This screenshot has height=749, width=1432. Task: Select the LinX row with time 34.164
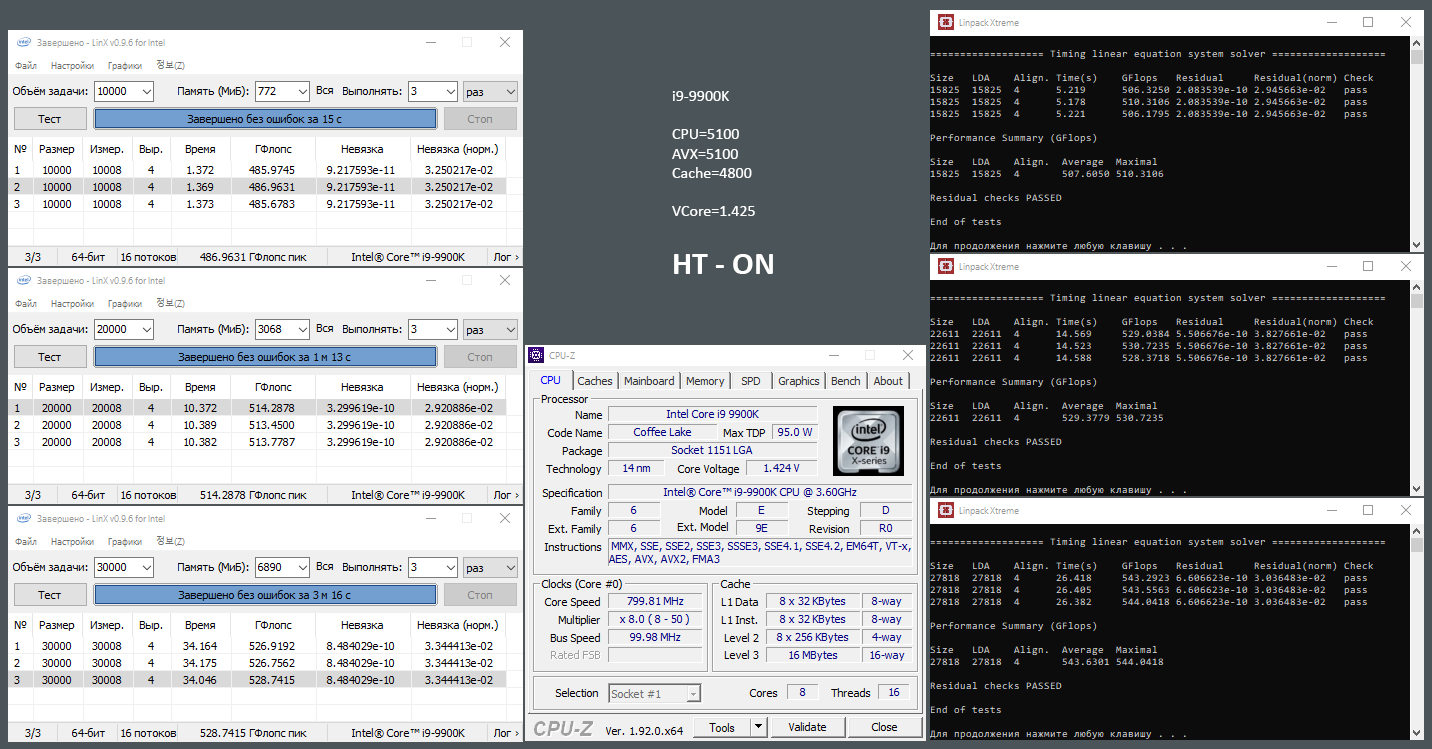click(257, 646)
